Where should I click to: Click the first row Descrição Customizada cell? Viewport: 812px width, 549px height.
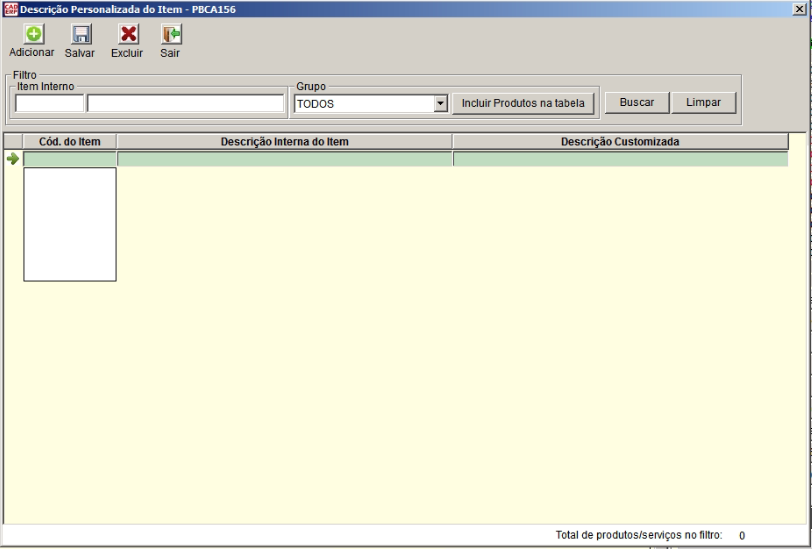click(x=620, y=159)
